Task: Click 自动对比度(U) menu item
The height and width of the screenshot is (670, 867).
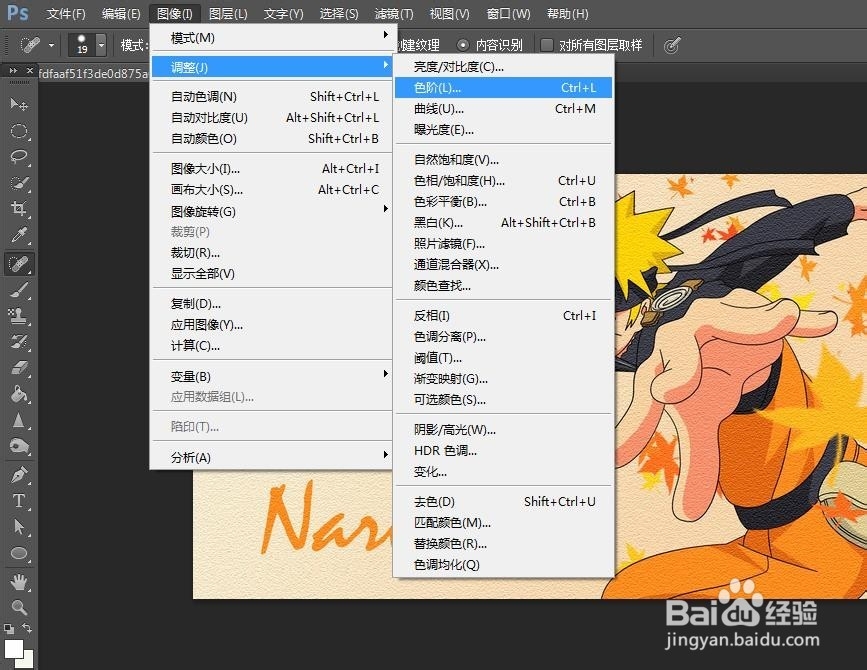Action: pyautogui.click(x=271, y=117)
